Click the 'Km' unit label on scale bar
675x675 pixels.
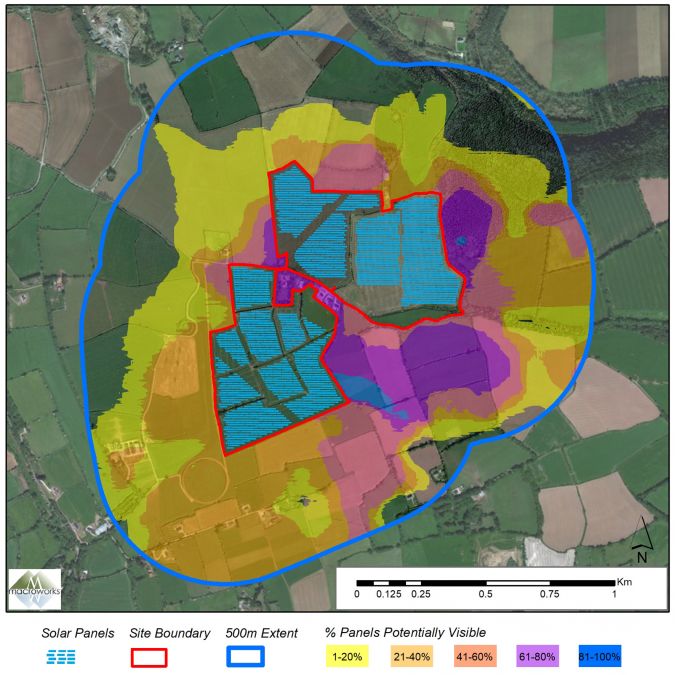624,582
